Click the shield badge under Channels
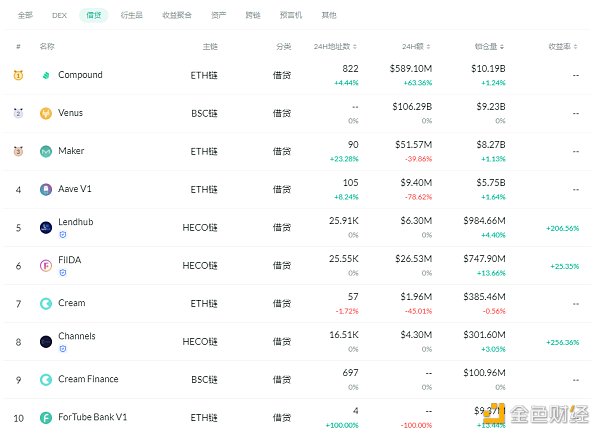The image size is (600, 435). click(x=62, y=349)
